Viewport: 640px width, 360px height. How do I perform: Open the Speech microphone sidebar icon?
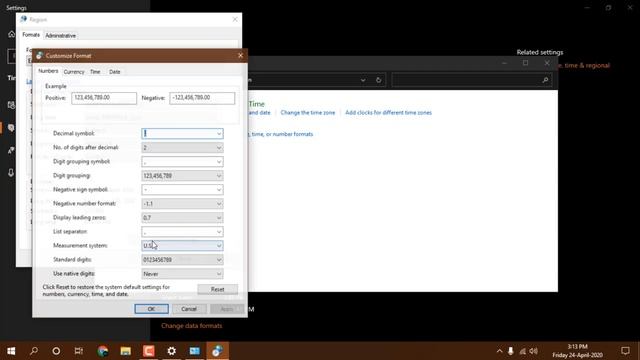pyautogui.click(x=11, y=173)
